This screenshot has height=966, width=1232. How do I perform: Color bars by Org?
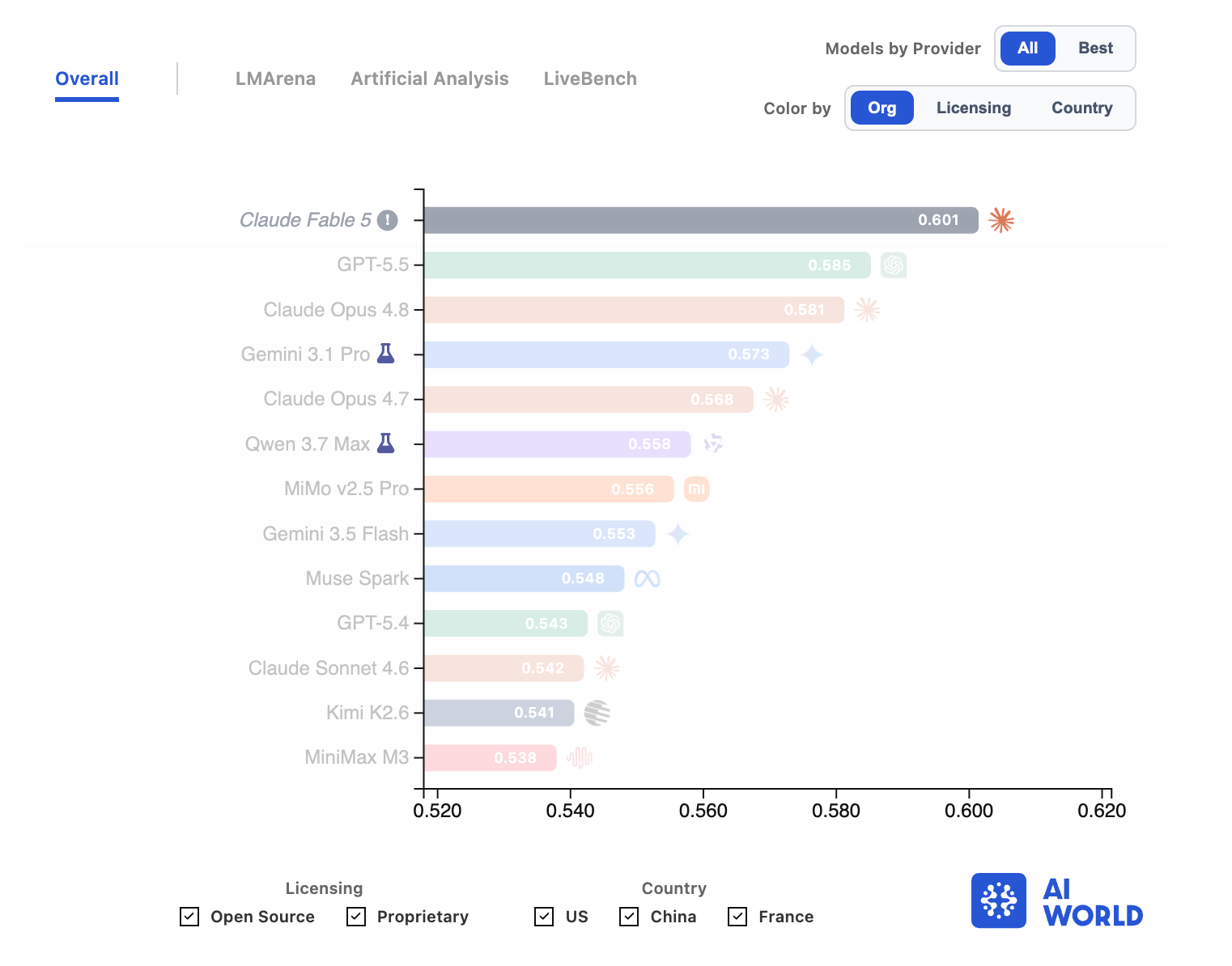[882, 108]
